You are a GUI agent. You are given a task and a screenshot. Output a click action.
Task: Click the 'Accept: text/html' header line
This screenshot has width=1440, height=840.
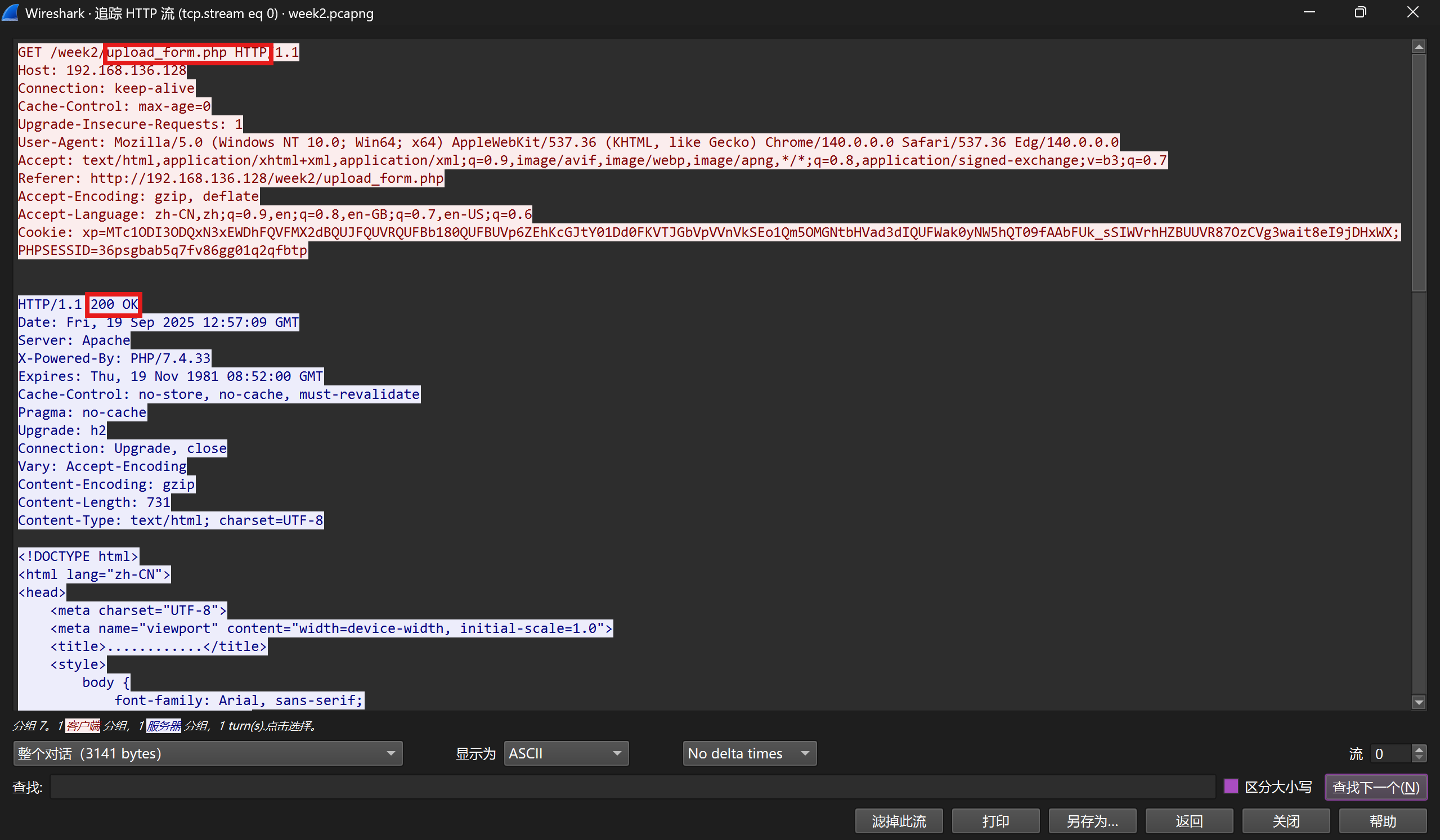[593, 160]
